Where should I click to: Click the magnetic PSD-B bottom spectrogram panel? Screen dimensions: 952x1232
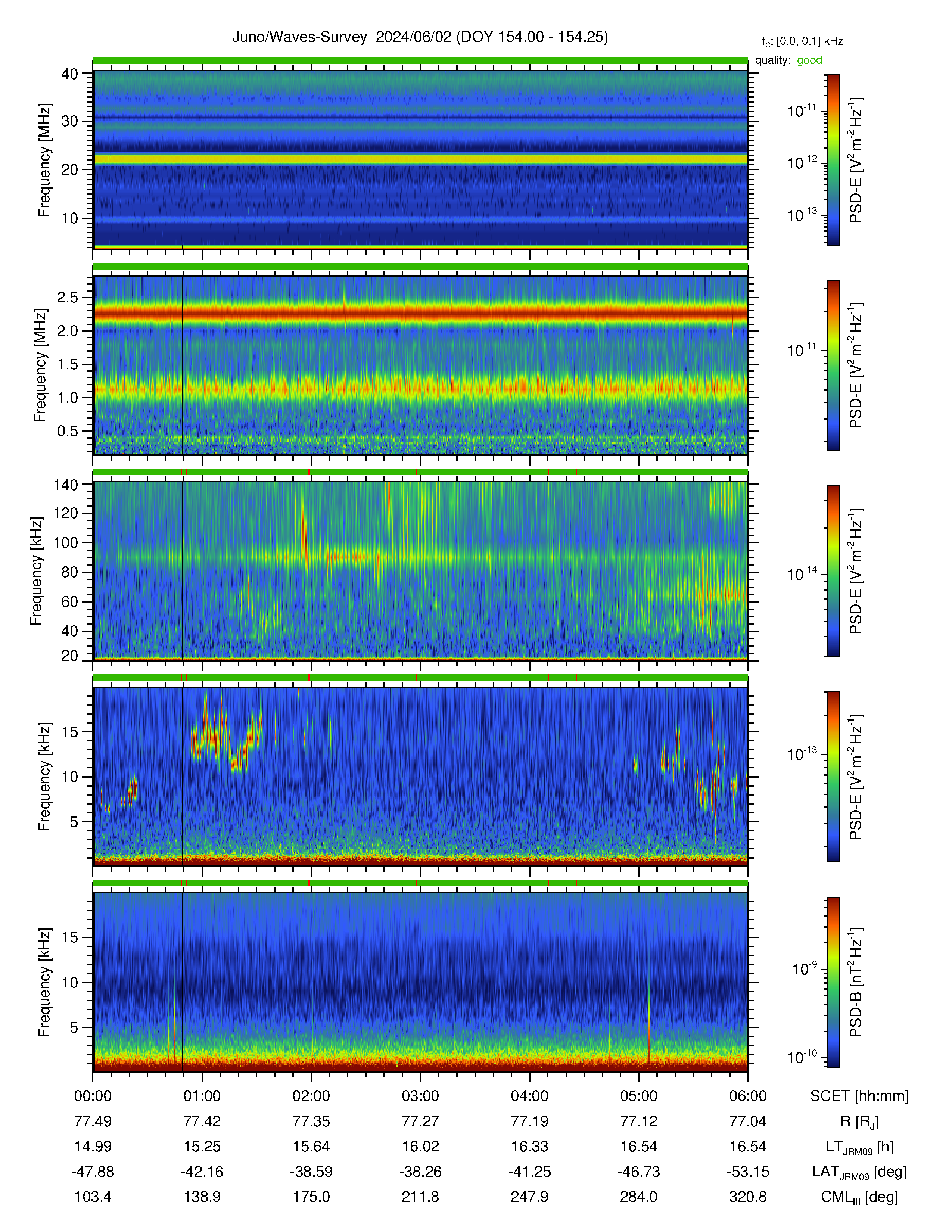pyautogui.click(x=420, y=982)
